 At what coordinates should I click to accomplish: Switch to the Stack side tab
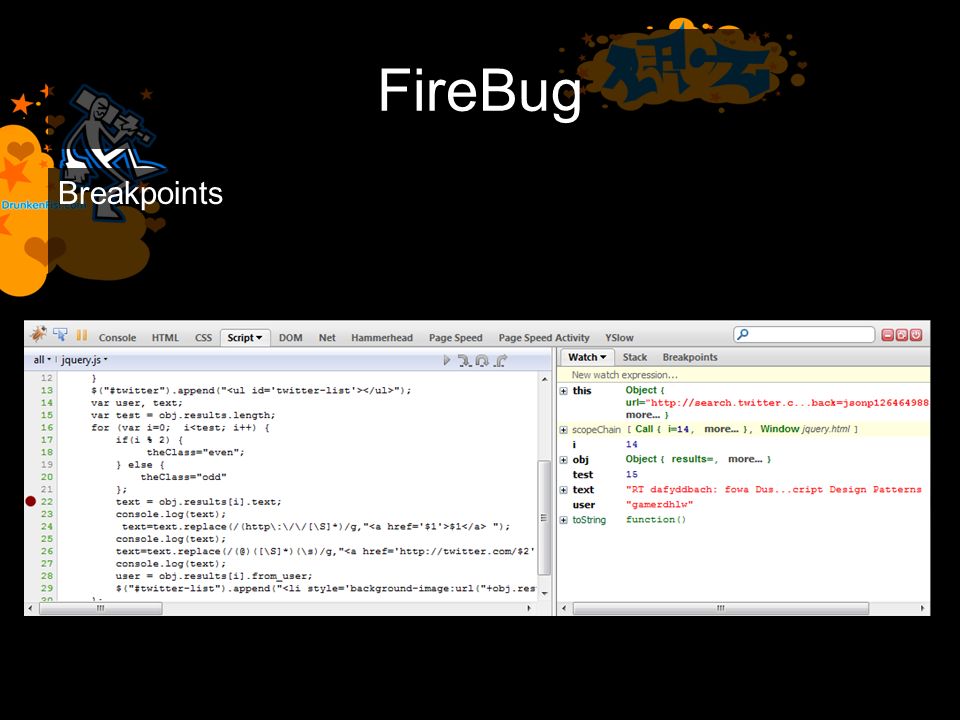634,357
